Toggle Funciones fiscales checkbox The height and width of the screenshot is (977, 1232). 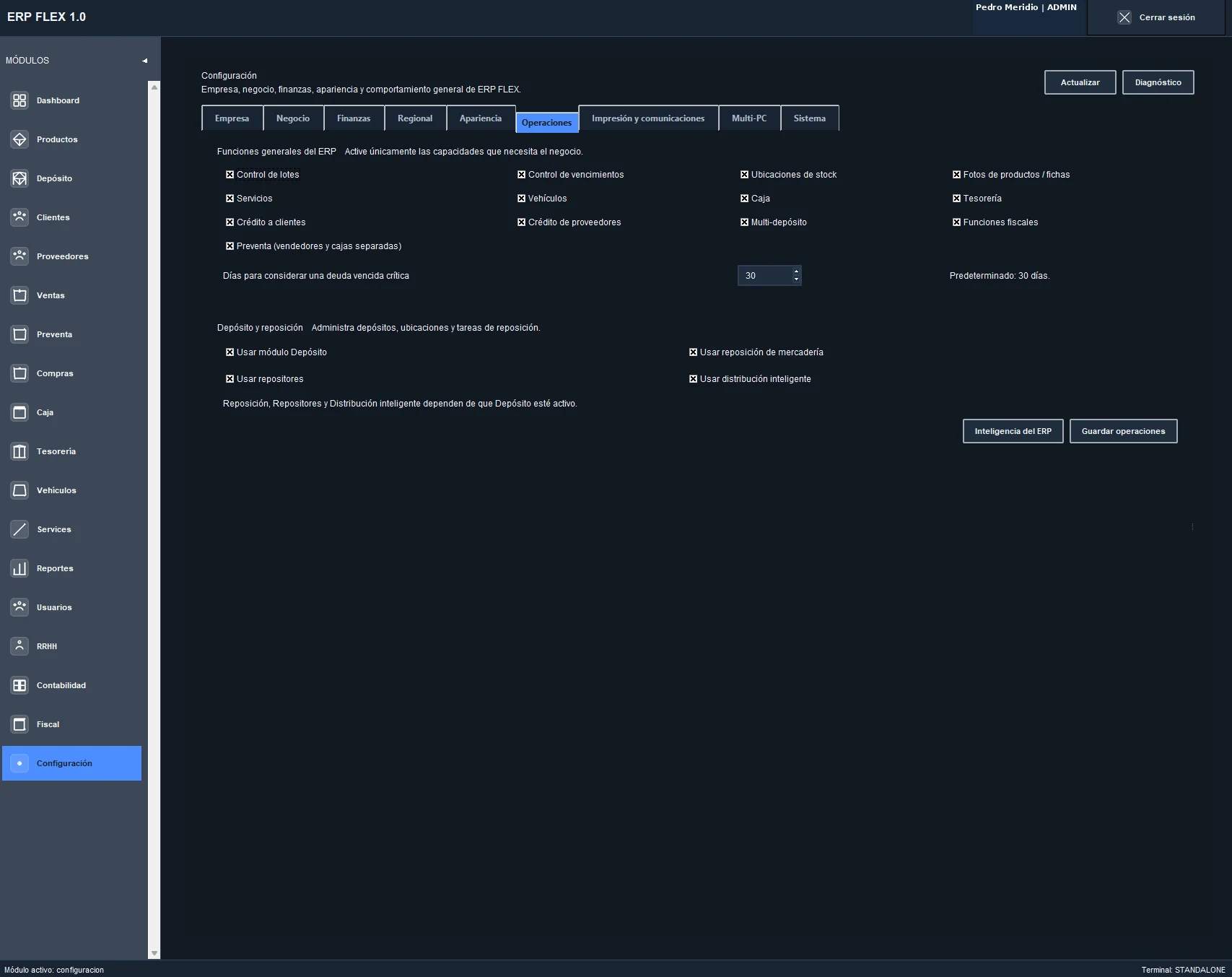(x=956, y=222)
